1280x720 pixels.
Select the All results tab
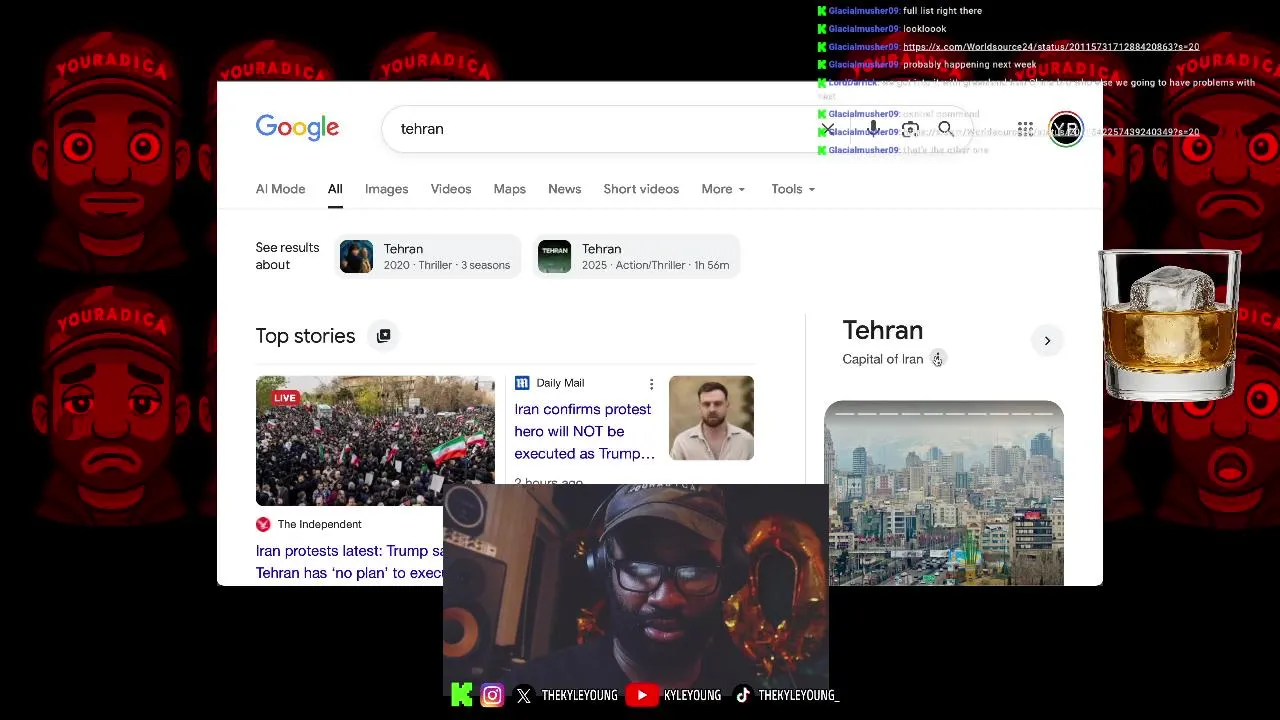coord(335,189)
